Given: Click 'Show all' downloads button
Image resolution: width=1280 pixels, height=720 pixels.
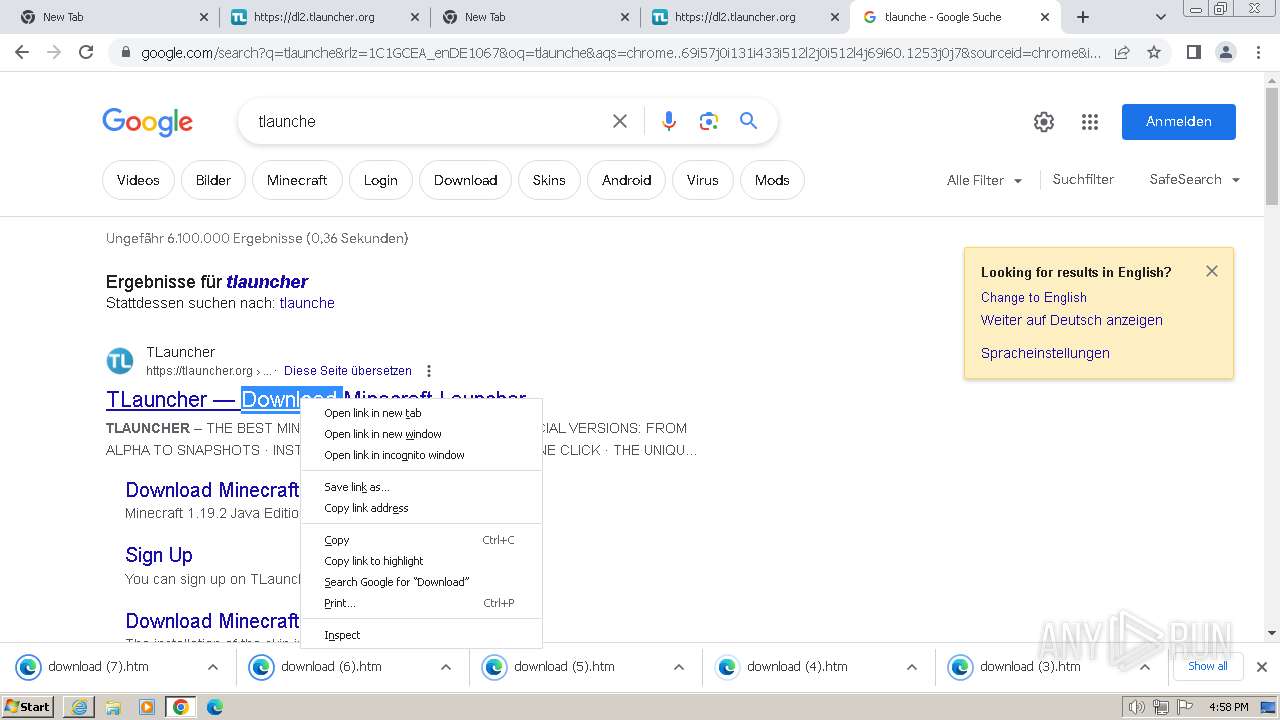Looking at the screenshot, I should pos(1208,667).
